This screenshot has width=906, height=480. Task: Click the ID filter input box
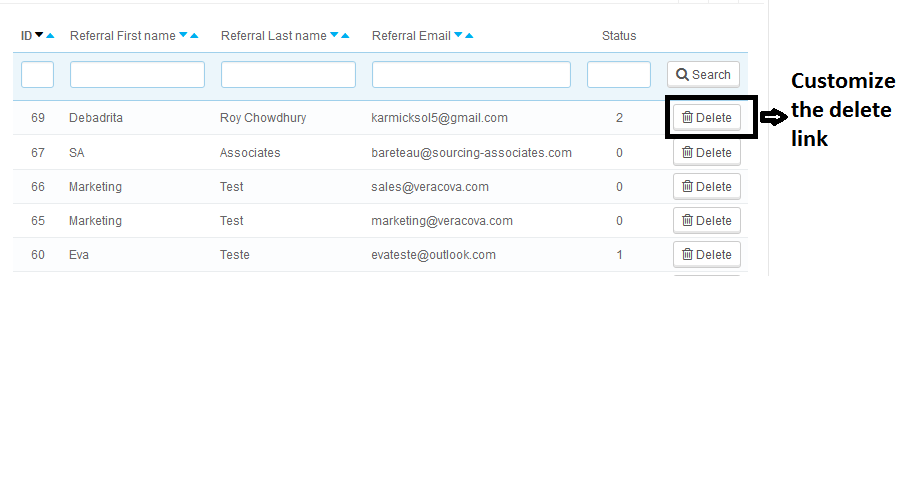[x=38, y=75]
